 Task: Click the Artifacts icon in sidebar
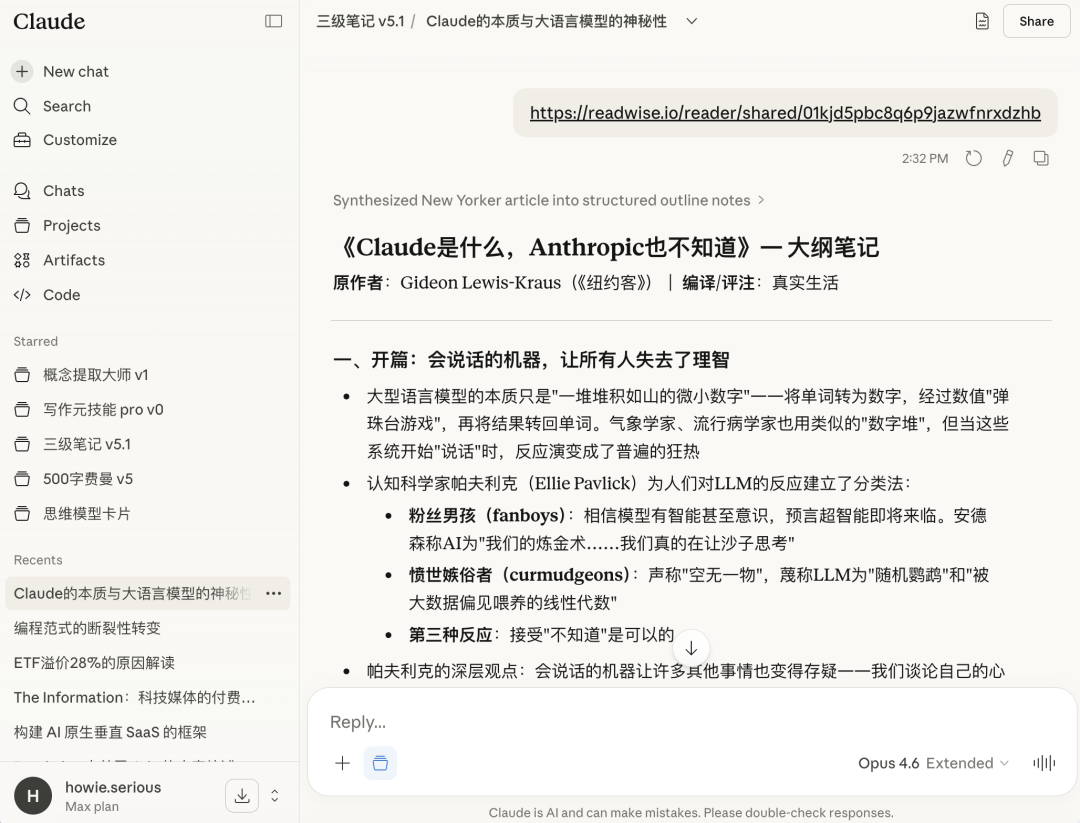pos(22,260)
